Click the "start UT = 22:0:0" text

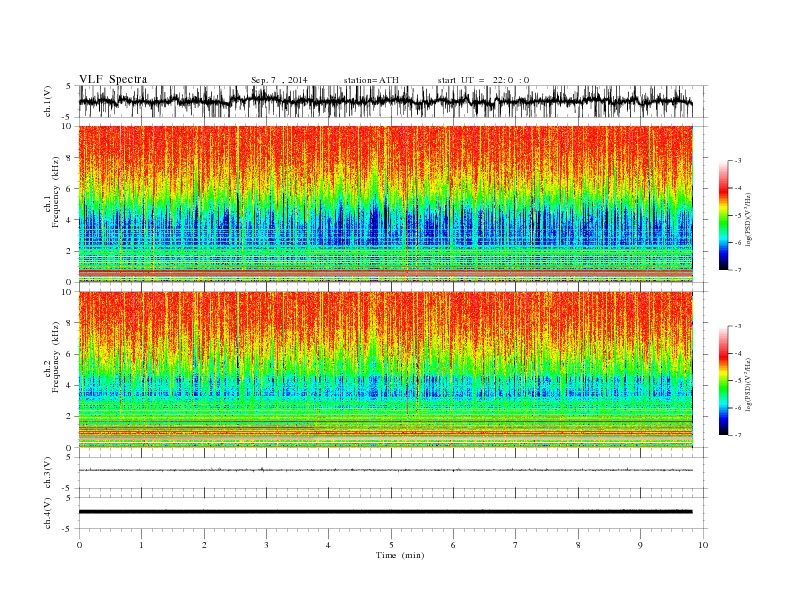point(483,80)
